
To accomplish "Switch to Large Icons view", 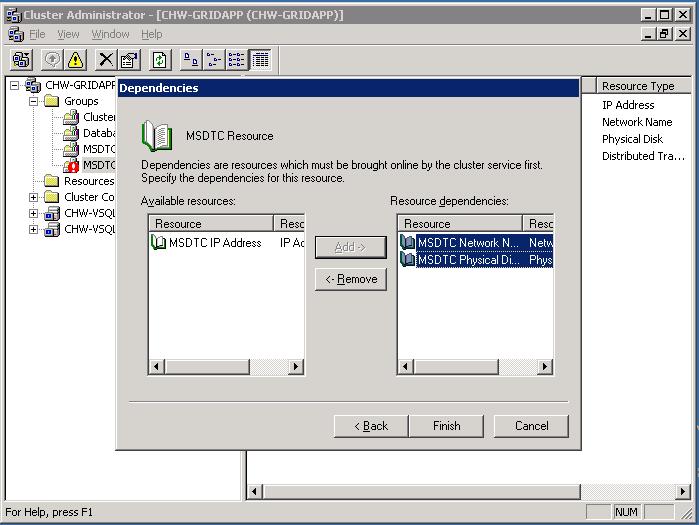I will click(x=191, y=59).
